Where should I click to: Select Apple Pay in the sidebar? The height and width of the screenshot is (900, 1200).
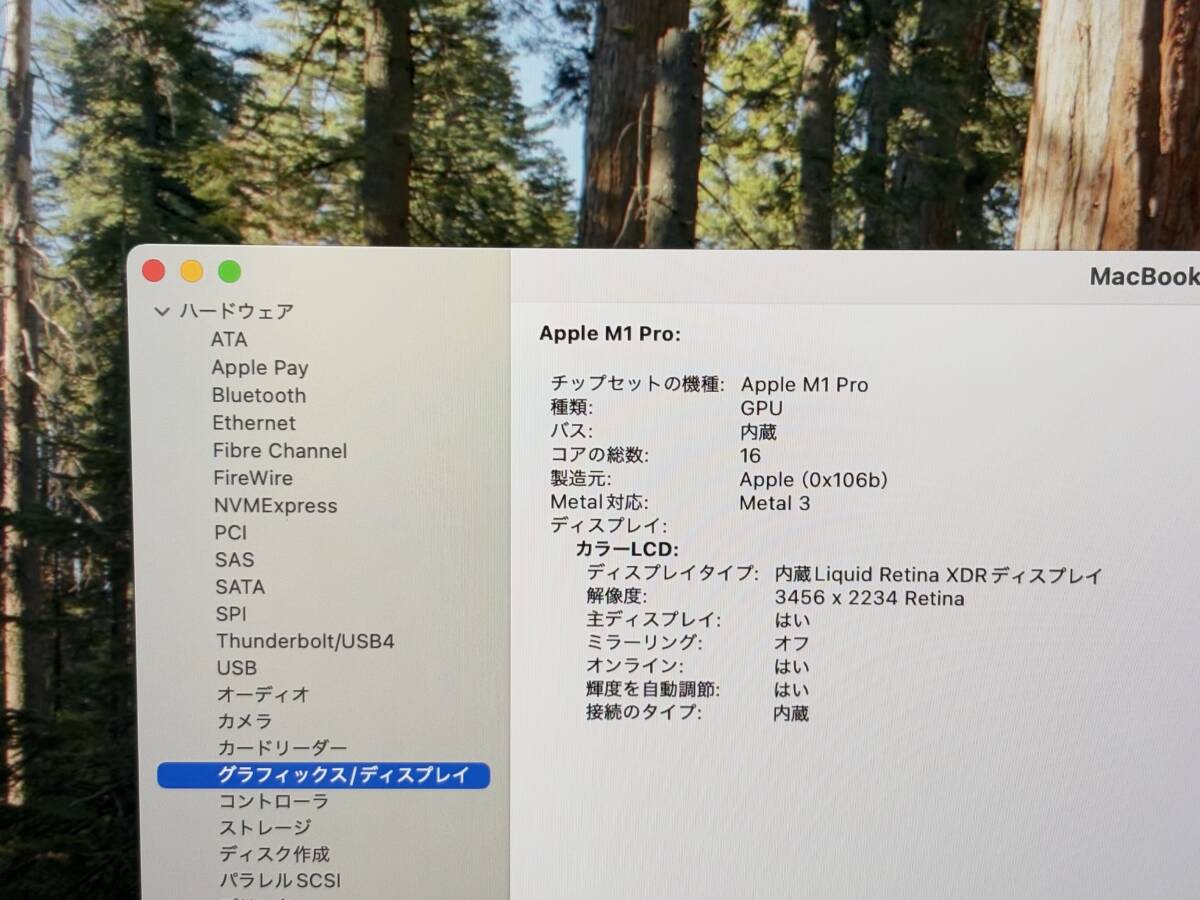(260, 367)
